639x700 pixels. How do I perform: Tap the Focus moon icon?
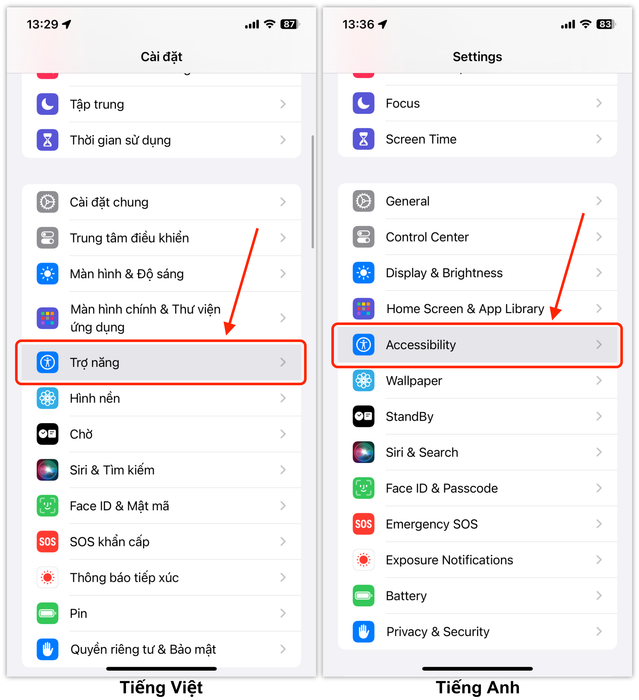(x=363, y=103)
